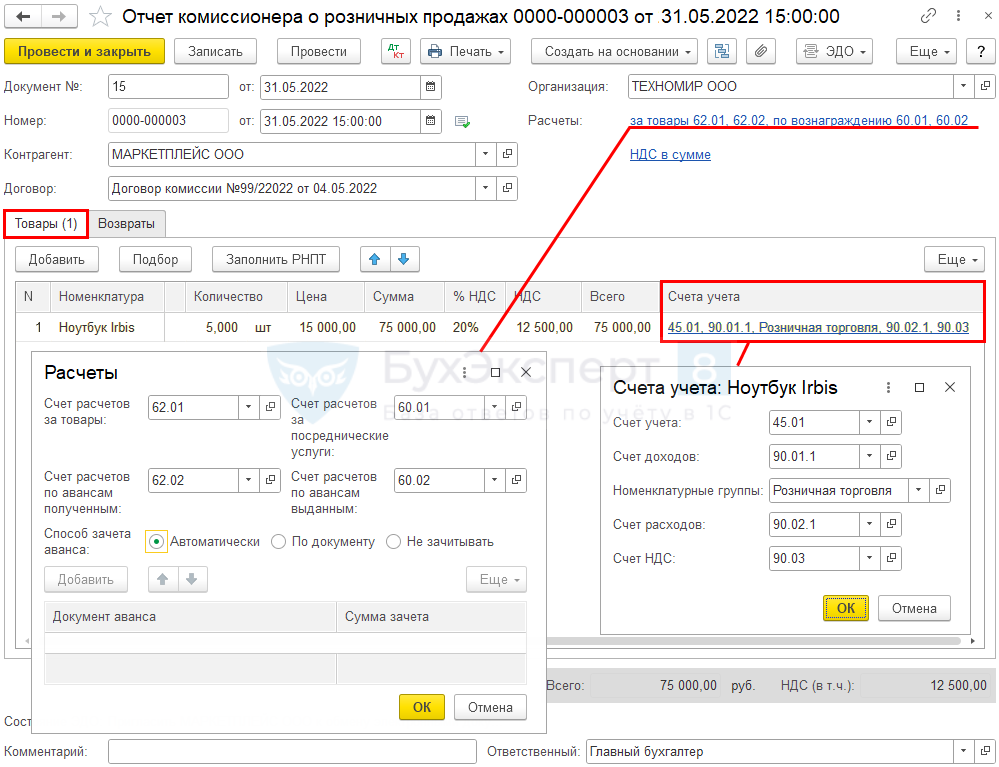Confirm Счета учета dialog with ОК
999x767 pixels.
(845, 608)
